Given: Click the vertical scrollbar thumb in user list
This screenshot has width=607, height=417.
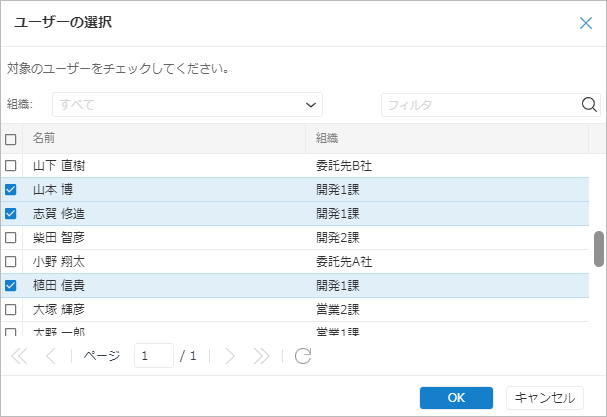Looking at the screenshot, I should [598, 249].
